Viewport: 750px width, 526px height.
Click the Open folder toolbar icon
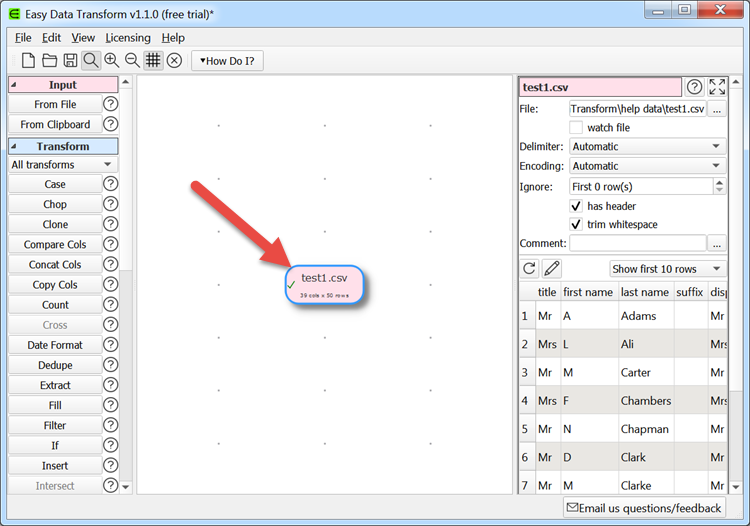49,61
